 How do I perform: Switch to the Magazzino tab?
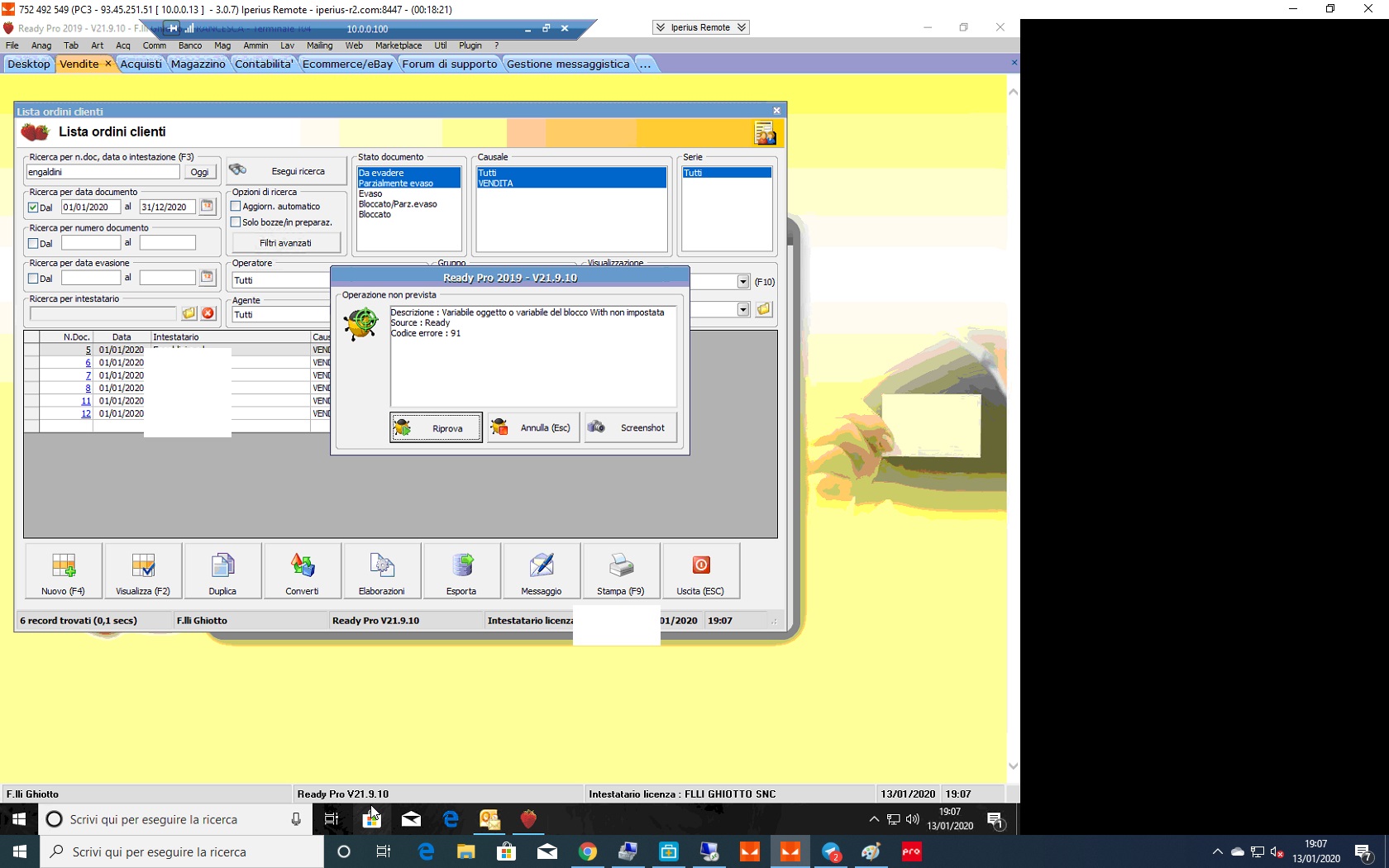tap(198, 64)
